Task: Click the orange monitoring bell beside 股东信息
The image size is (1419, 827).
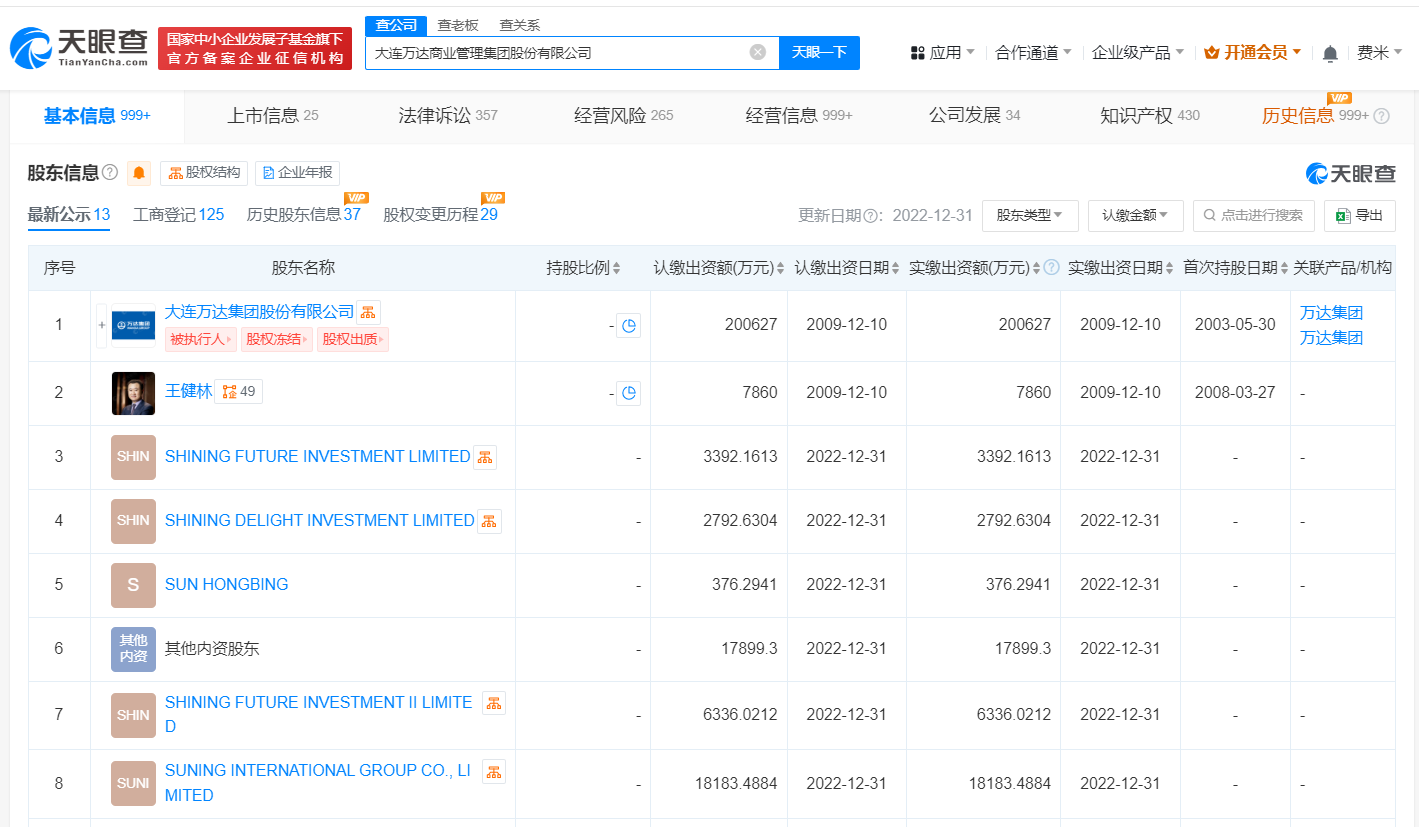Action: (139, 172)
